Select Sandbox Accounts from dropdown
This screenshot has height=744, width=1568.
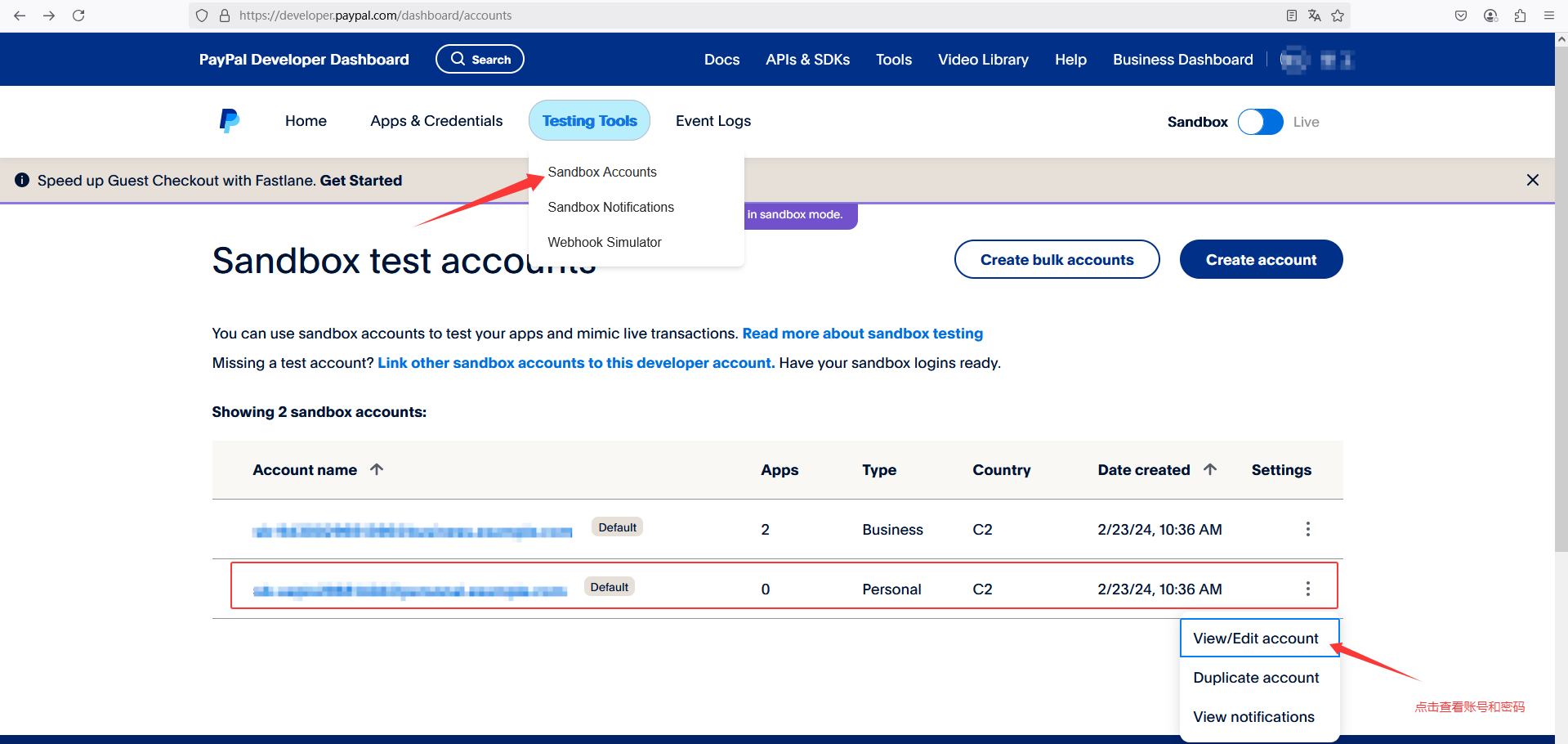(602, 172)
